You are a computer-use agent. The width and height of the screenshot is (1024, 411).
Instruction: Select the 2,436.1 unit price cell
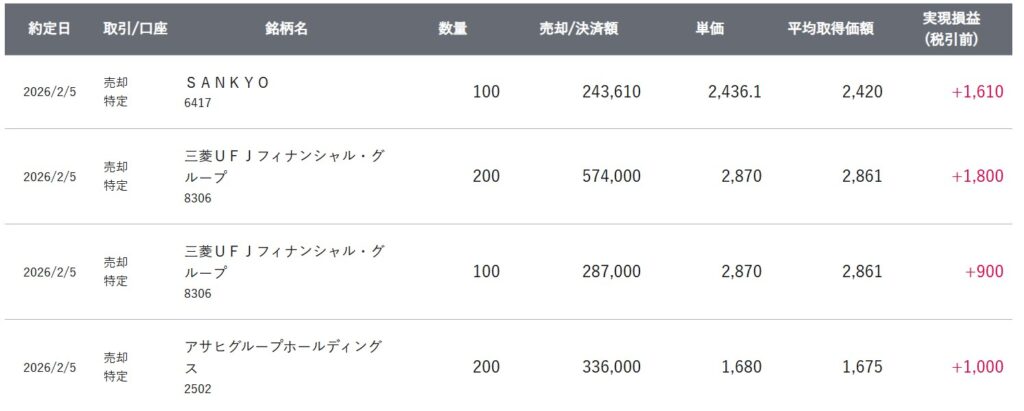734,92
